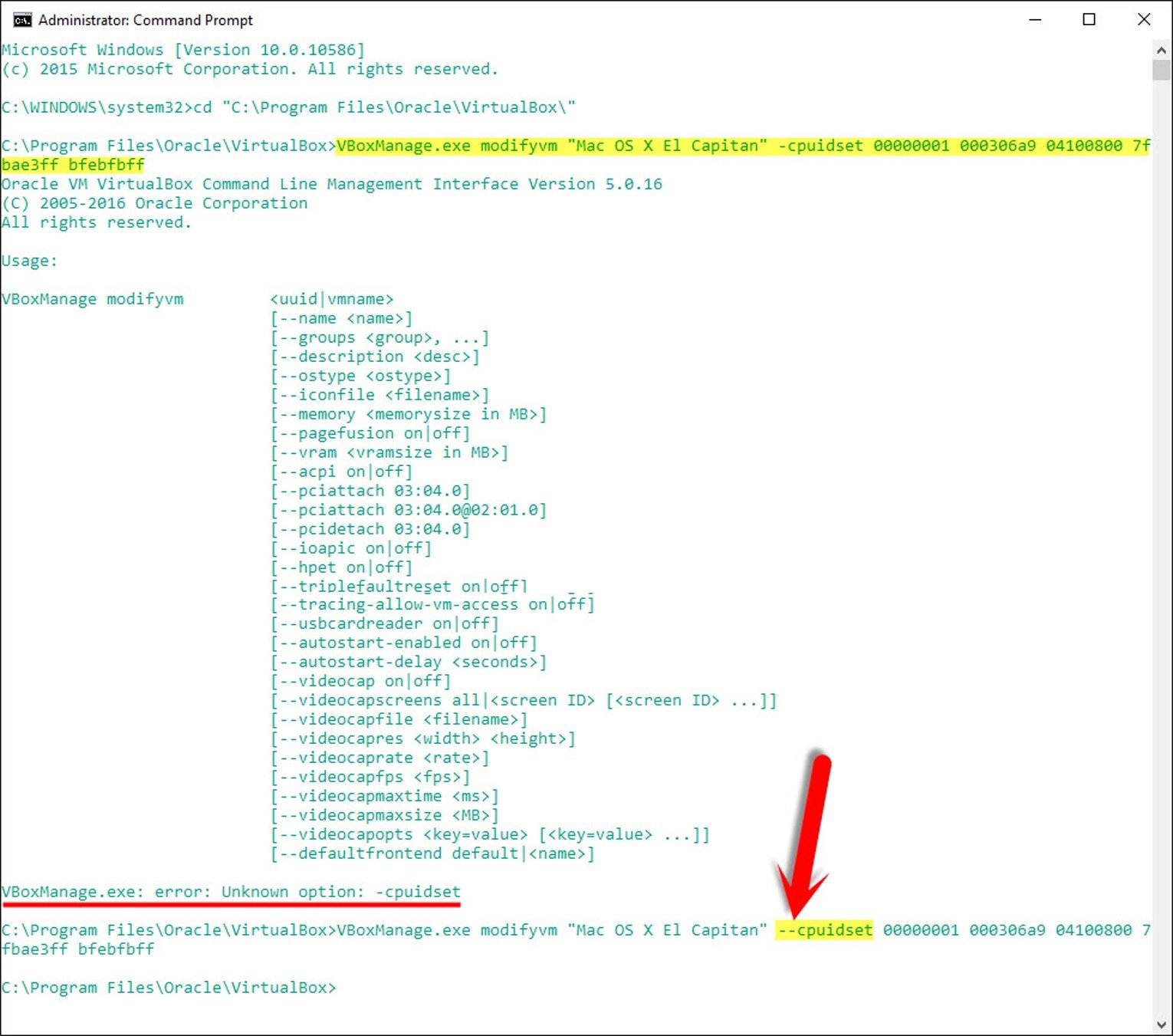This screenshot has width=1173, height=1036.
Task: Click the empty vertical scrollbar track
Action: click(1161, 537)
